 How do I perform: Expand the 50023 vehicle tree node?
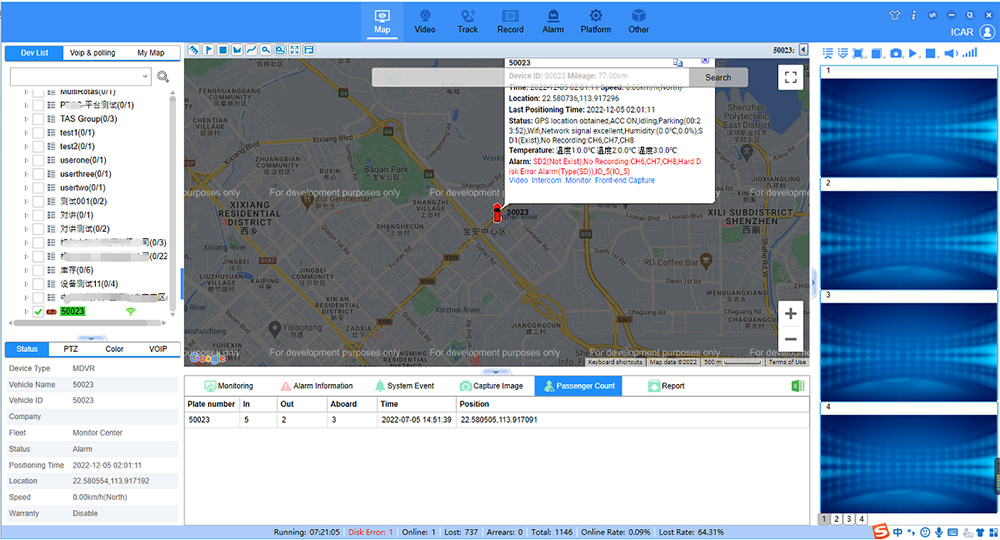click(x=26, y=312)
